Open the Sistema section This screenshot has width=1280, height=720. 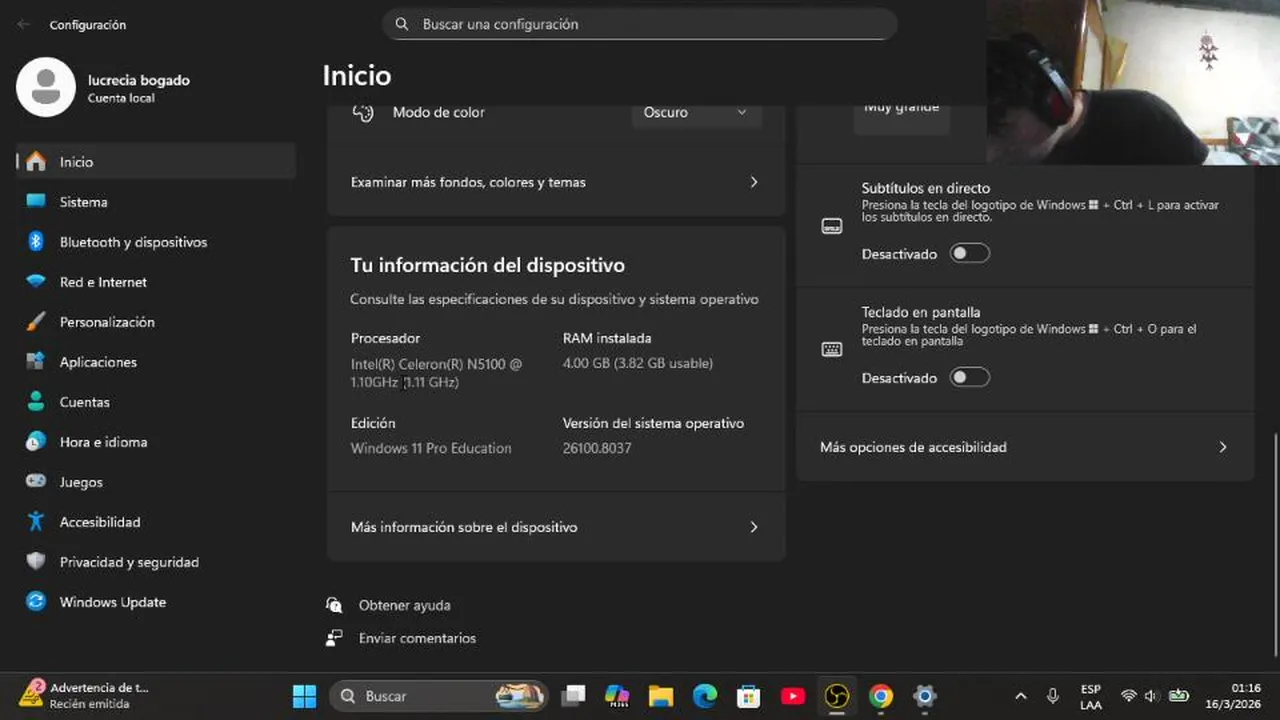click(x=156, y=202)
